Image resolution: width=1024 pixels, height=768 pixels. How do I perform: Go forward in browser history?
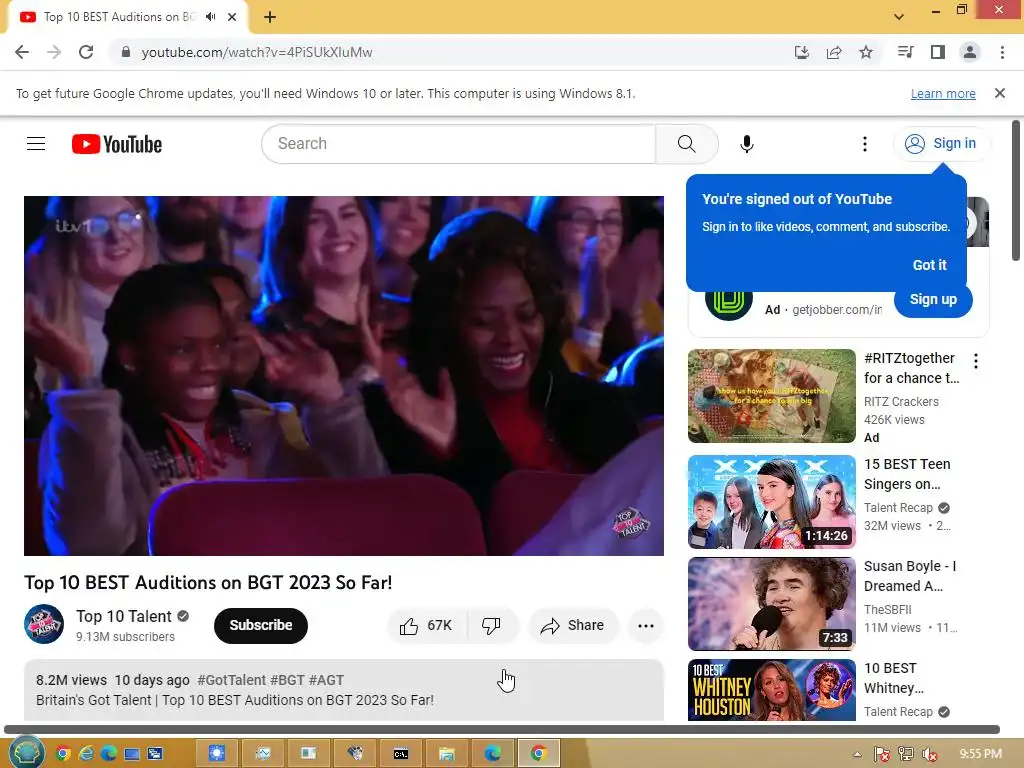pyautogui.click(x=54, y=52)
